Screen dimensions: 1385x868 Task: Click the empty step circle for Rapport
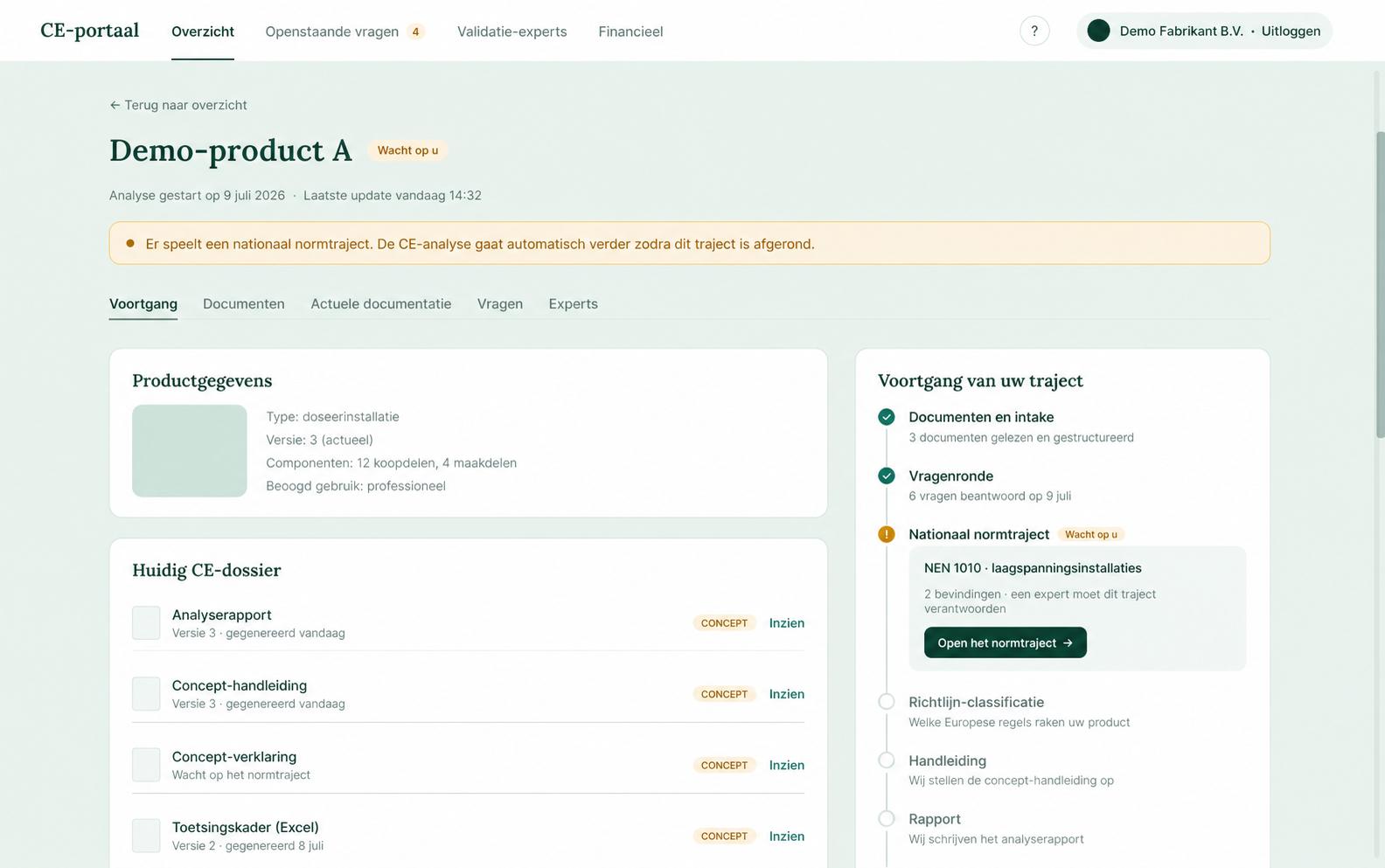[887, 819]
